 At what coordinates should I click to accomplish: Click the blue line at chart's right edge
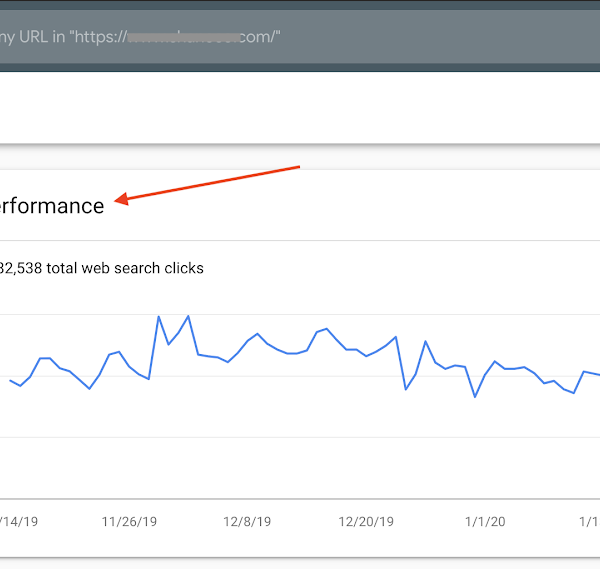(597, 374)
